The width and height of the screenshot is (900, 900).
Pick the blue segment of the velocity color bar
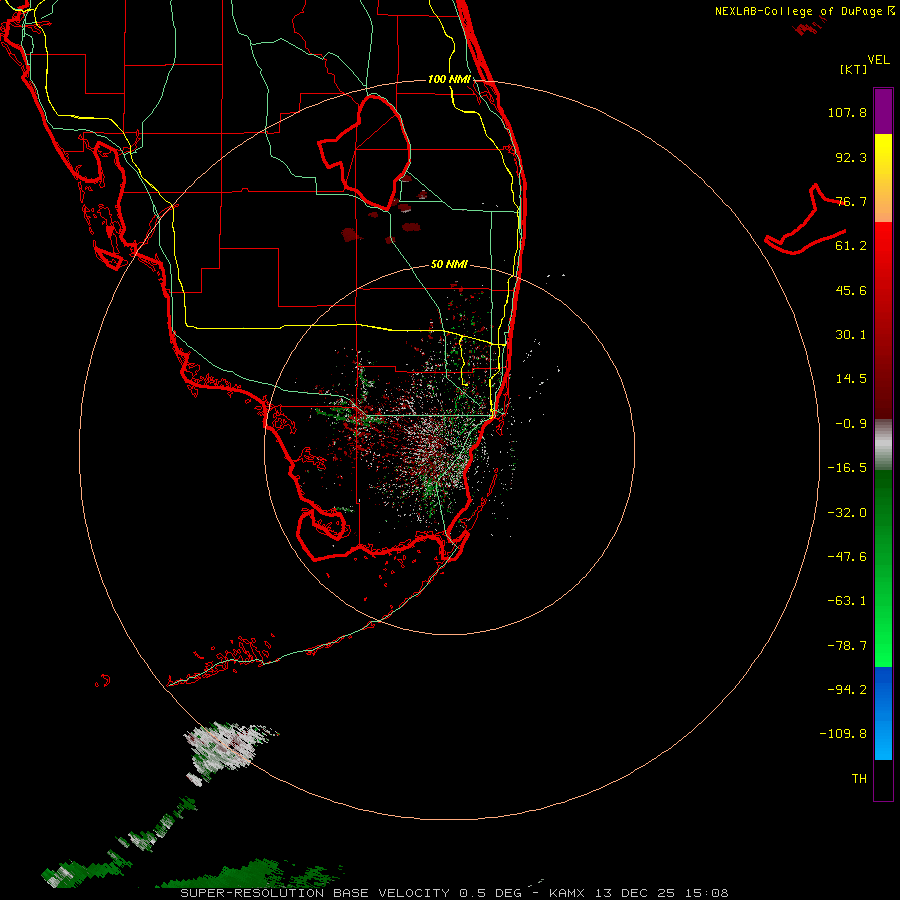click(x=883, y=713)
